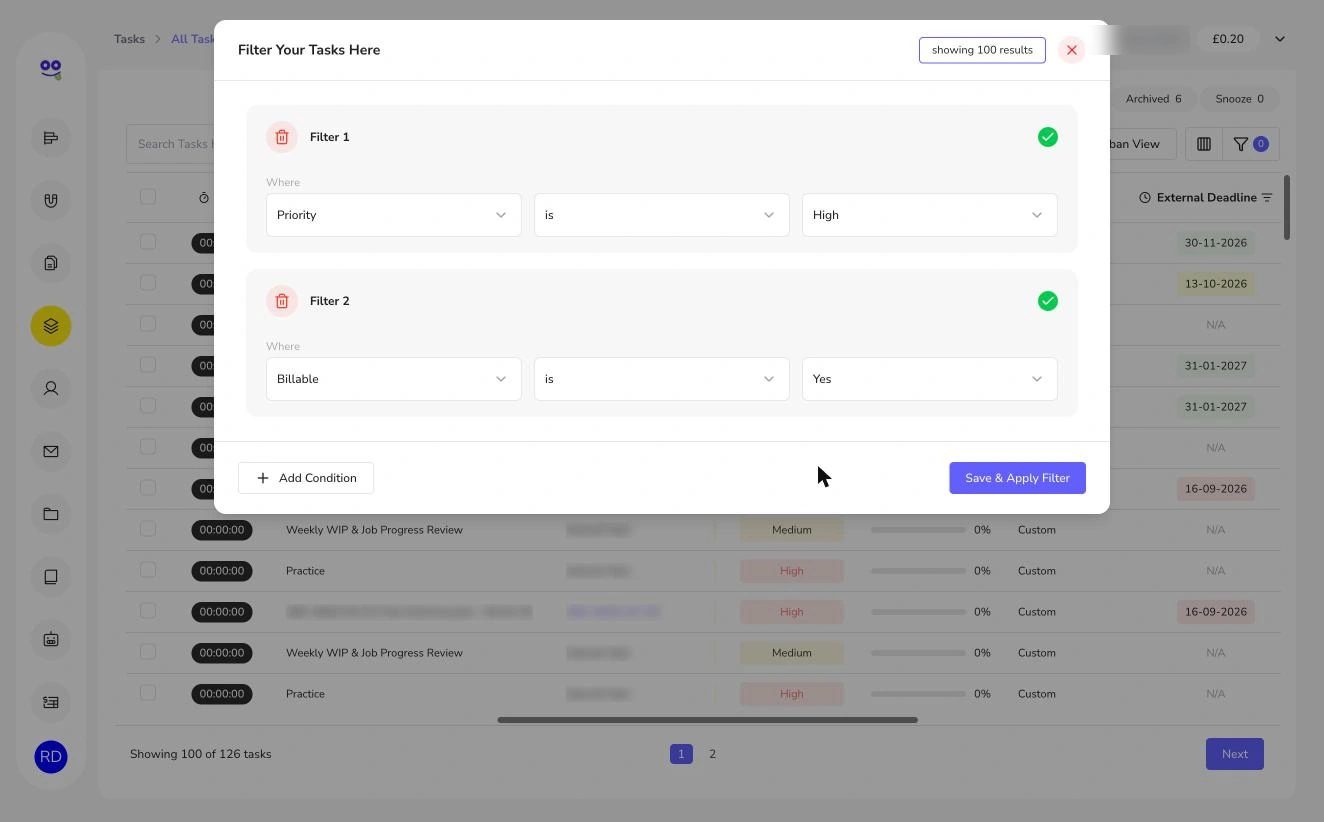The height and width of the screenshot is (822, 1324).
Task: Open the mail envelope icon in the sidebar
Action: [51, 451]
